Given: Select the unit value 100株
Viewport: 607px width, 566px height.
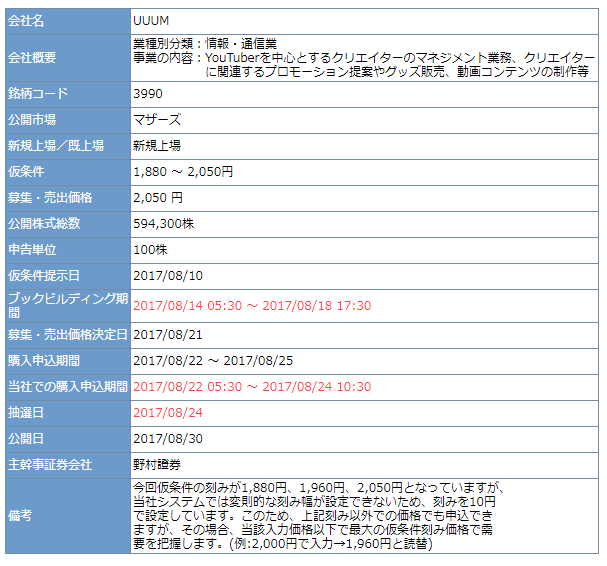Looking at the screenshot, I should pos(150,250).
